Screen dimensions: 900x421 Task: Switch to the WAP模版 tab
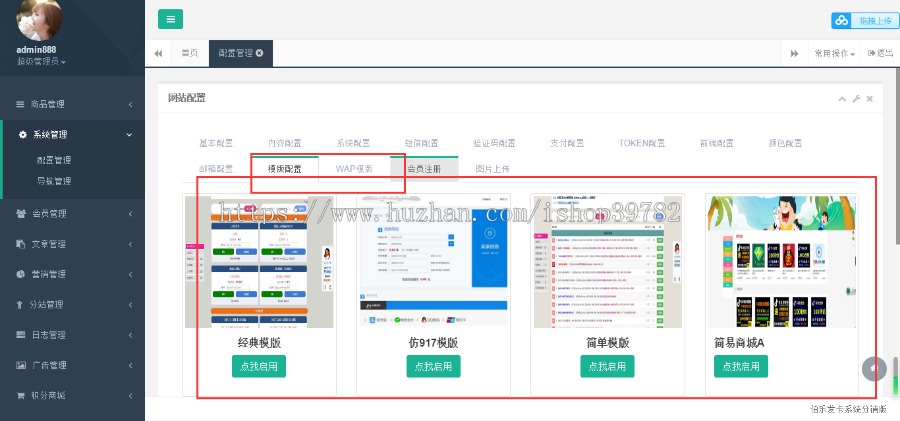point(354,169)
